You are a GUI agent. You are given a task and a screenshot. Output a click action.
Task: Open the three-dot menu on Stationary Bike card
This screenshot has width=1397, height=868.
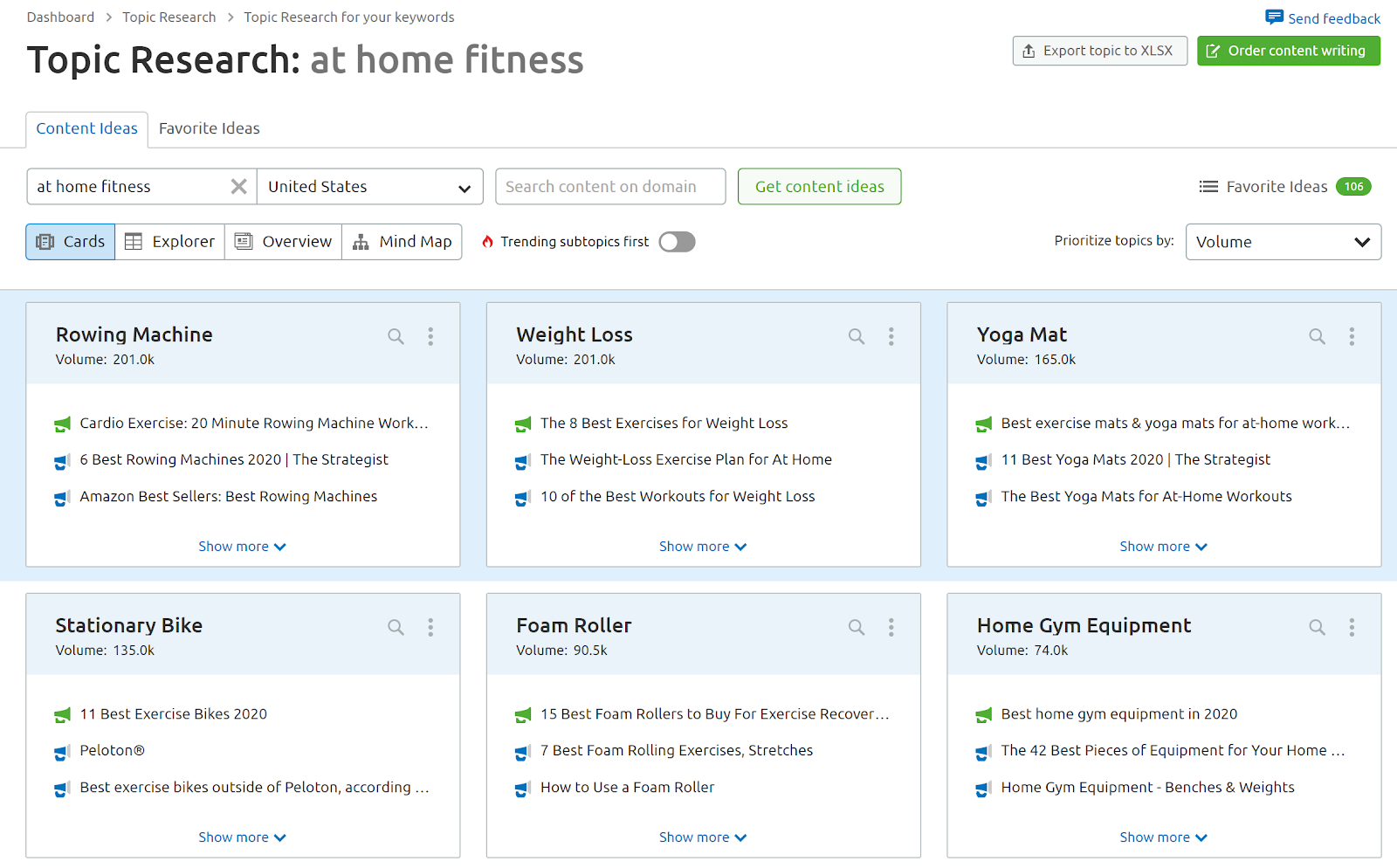[430, 627]
